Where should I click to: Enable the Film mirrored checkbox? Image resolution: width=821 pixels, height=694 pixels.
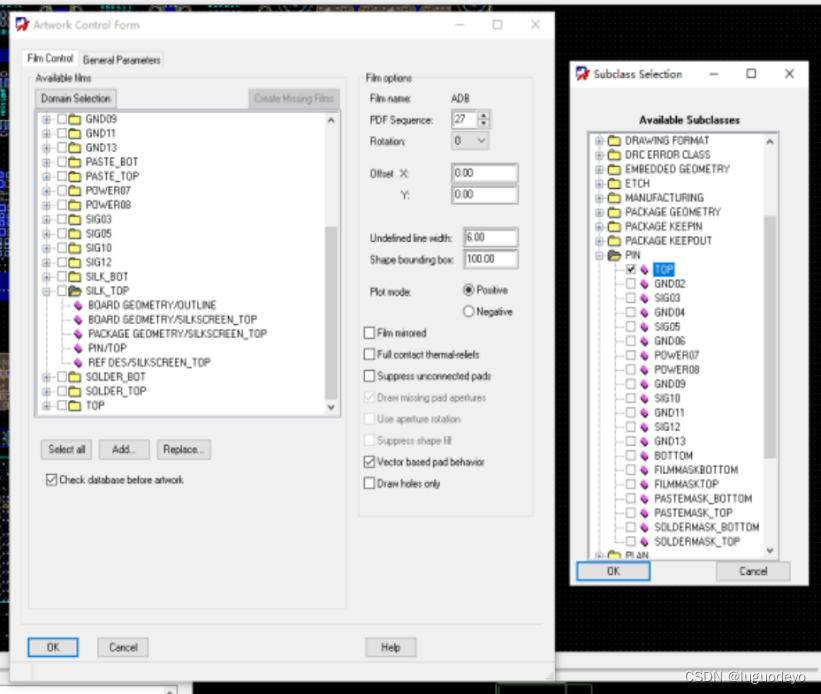pyautogui.click(x=369, y=333)
